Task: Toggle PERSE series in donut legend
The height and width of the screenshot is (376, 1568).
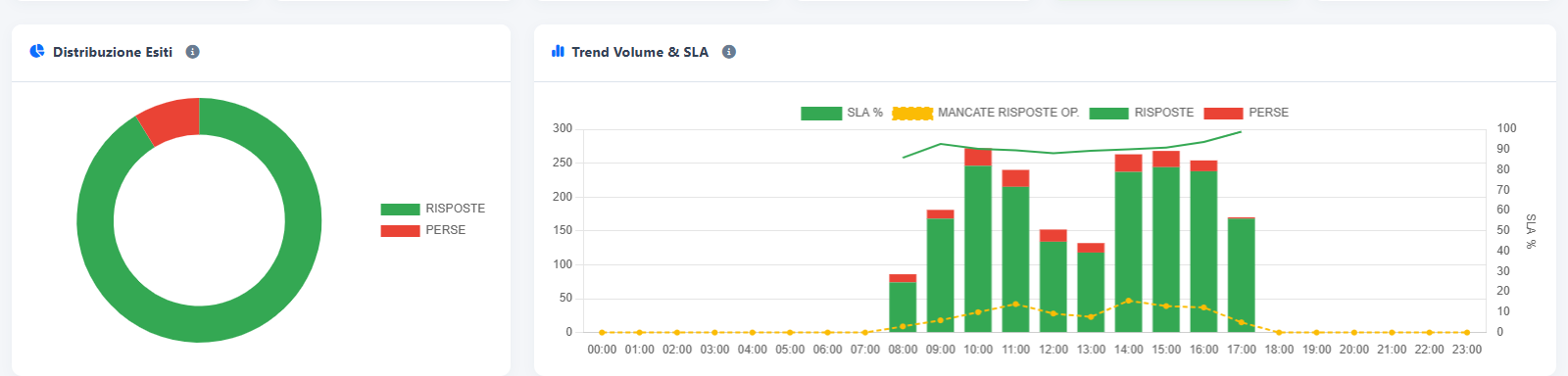Action: point(423,230)
